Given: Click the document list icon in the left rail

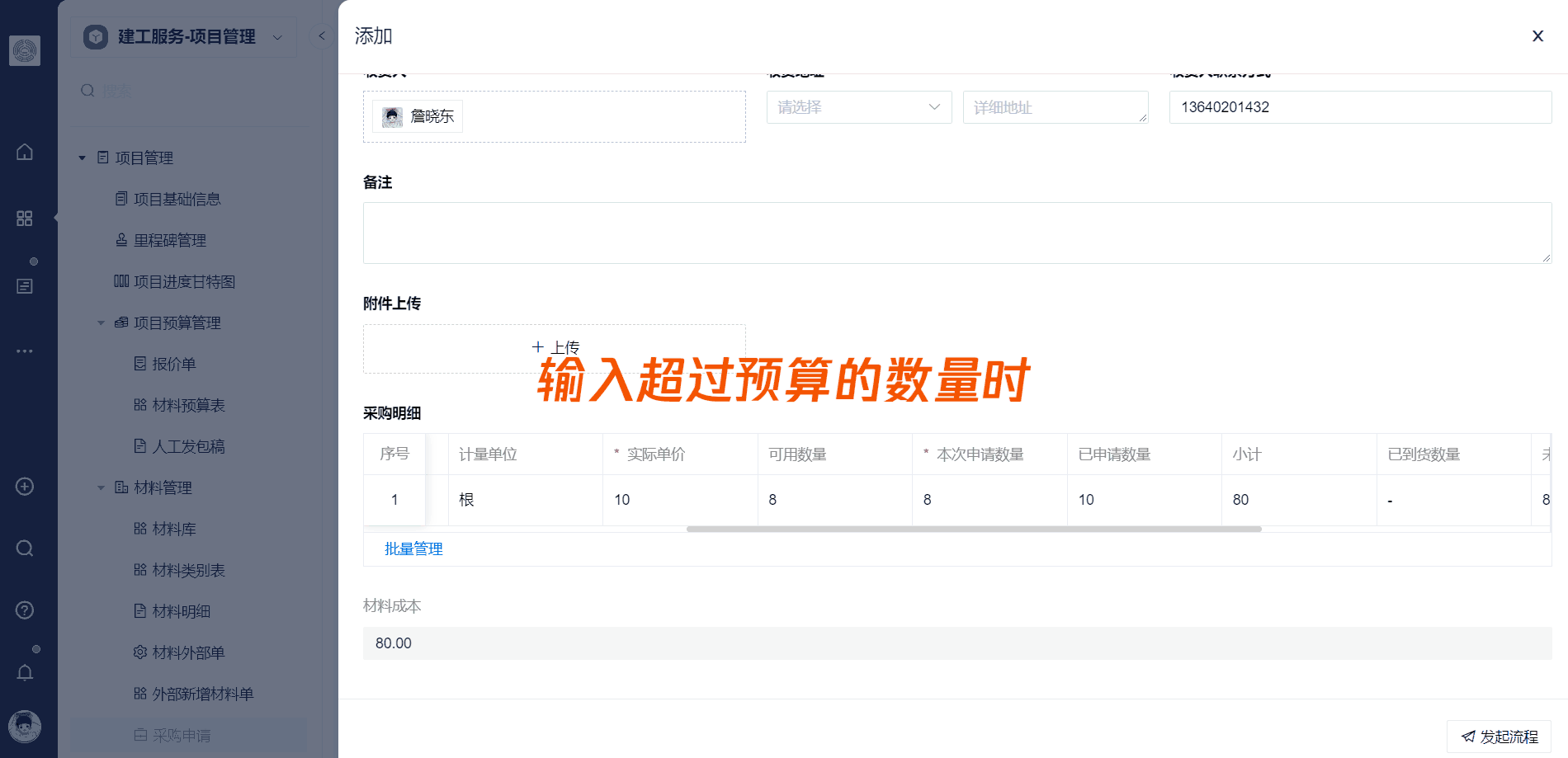Looking at the screenshot, I should click(x=25, y=285).
